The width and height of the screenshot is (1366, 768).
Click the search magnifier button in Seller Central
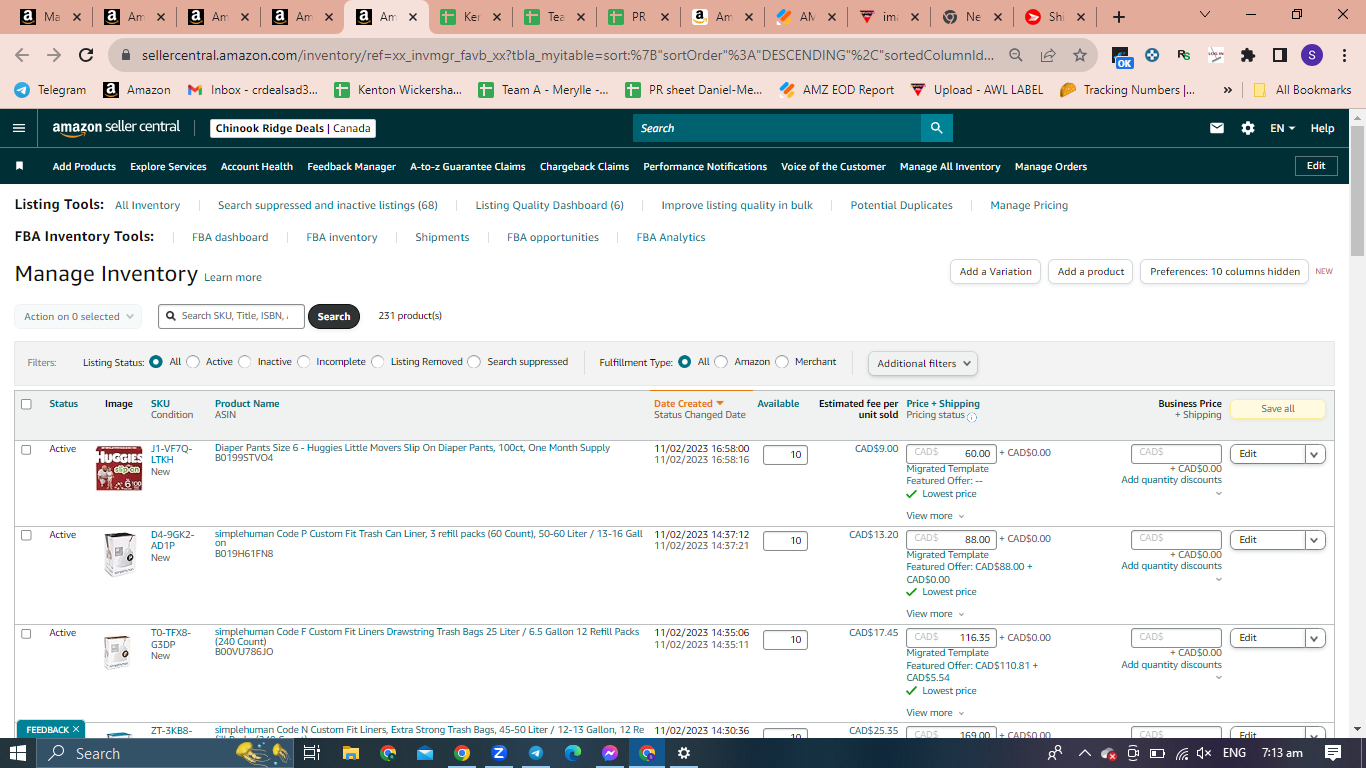936,128
